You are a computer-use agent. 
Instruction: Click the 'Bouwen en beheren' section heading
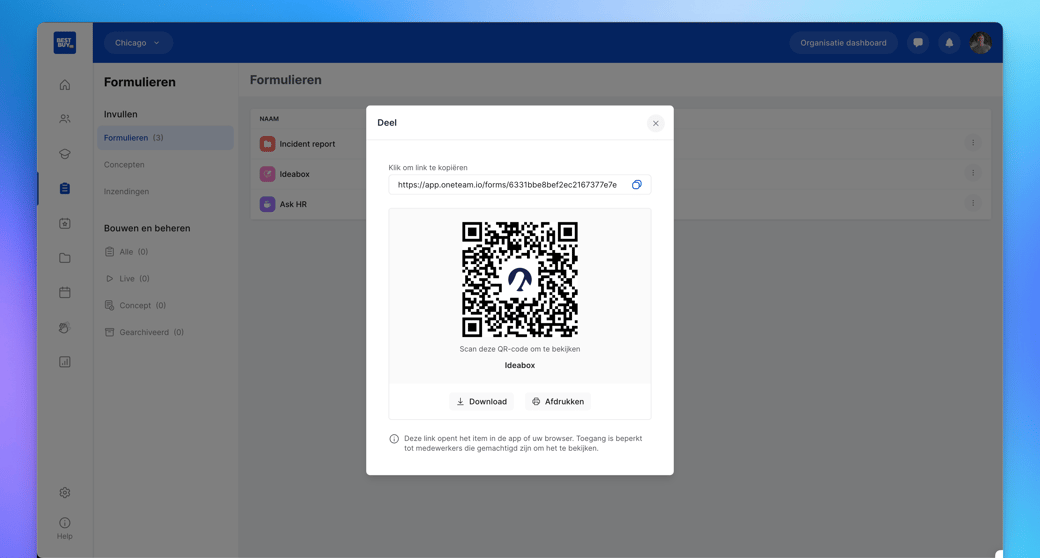click(x=147, y=228)
